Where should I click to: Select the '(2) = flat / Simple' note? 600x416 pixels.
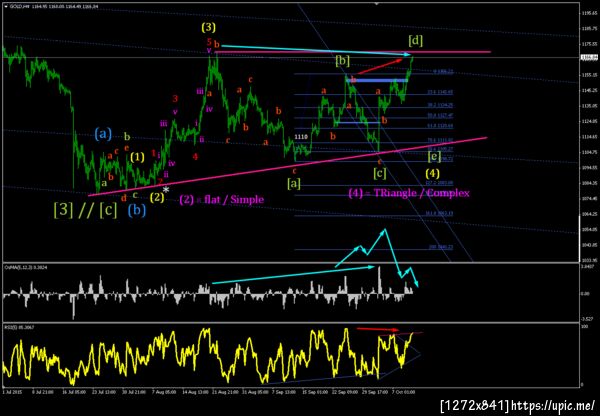click(222, 199)
